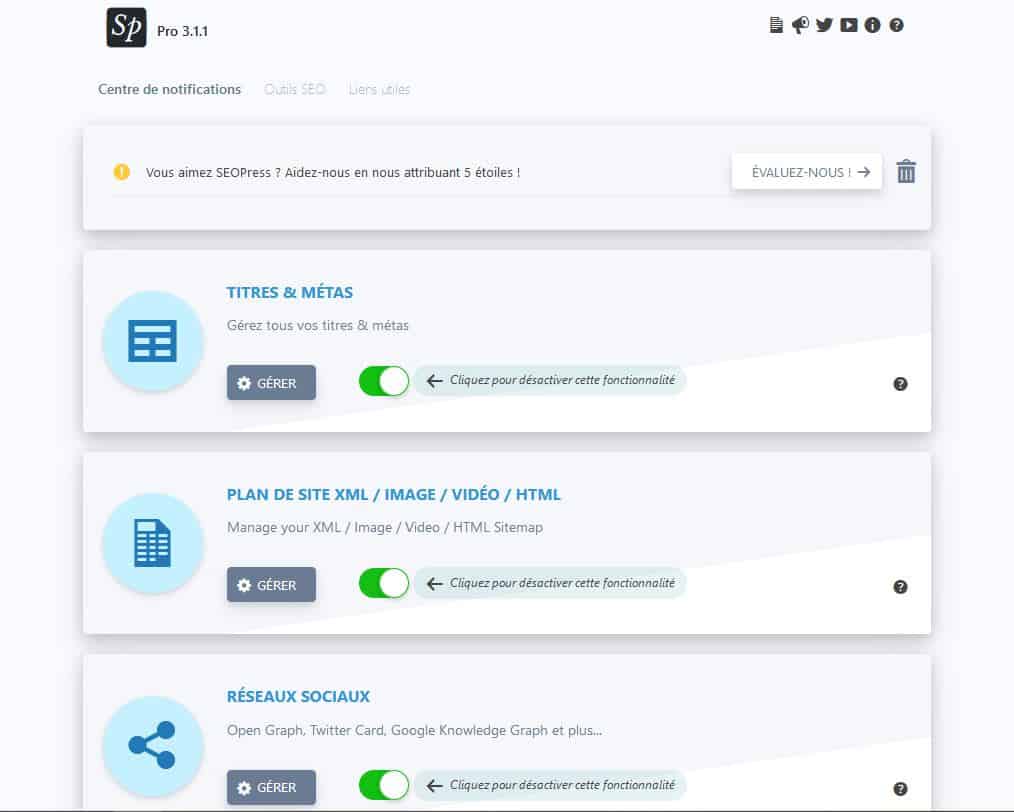This screenshot has height=812, width=1014.
Task: Click the deactivate hint beside Titres & Métas toggle
Action: pos(550,380)
